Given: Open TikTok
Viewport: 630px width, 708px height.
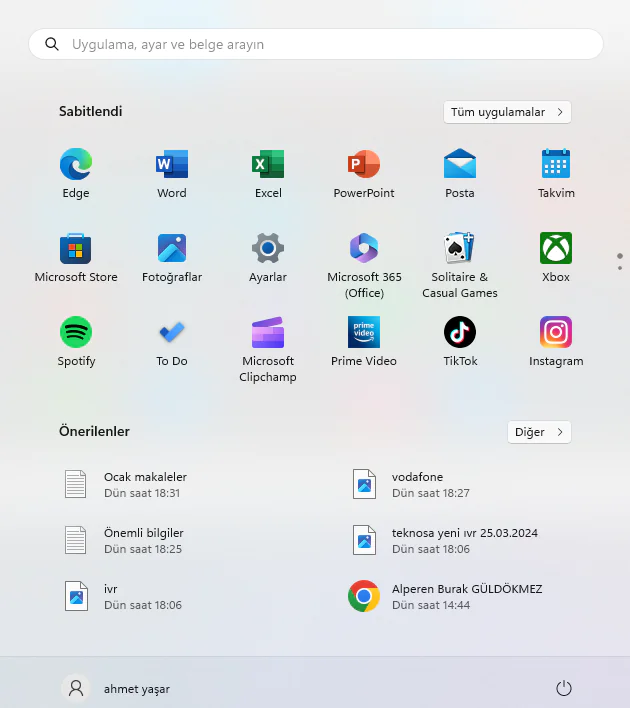Looking at the screenshot, I should (x=460, y=341).
